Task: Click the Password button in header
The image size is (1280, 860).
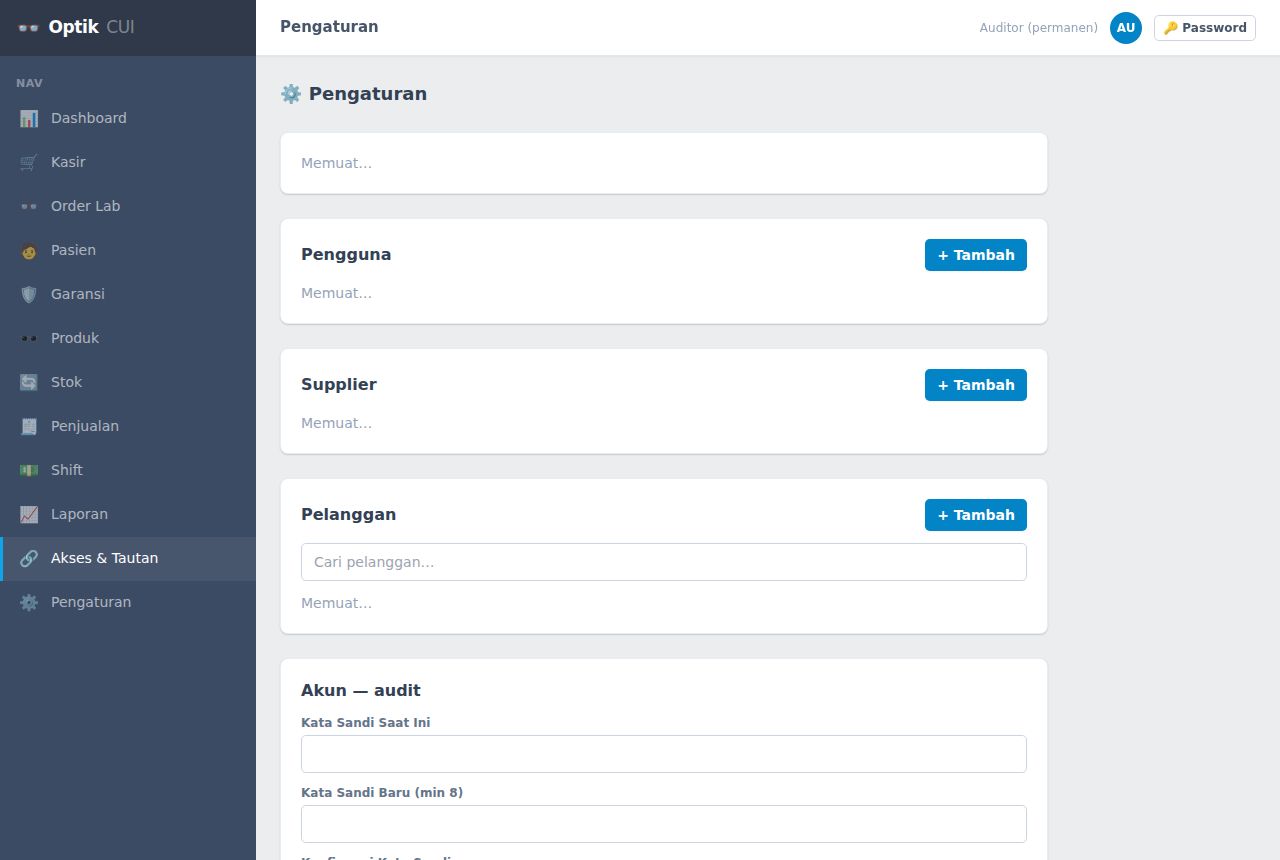Action: pyautogui.click(x=1205, y=28)
